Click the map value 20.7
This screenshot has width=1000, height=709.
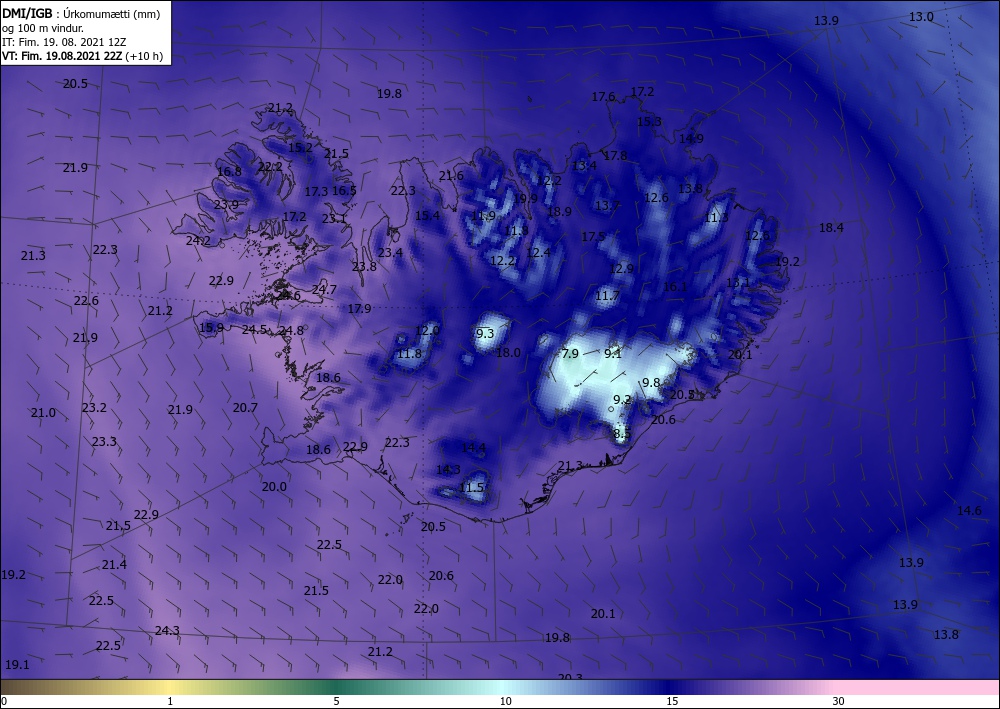[x=245, y=407]
